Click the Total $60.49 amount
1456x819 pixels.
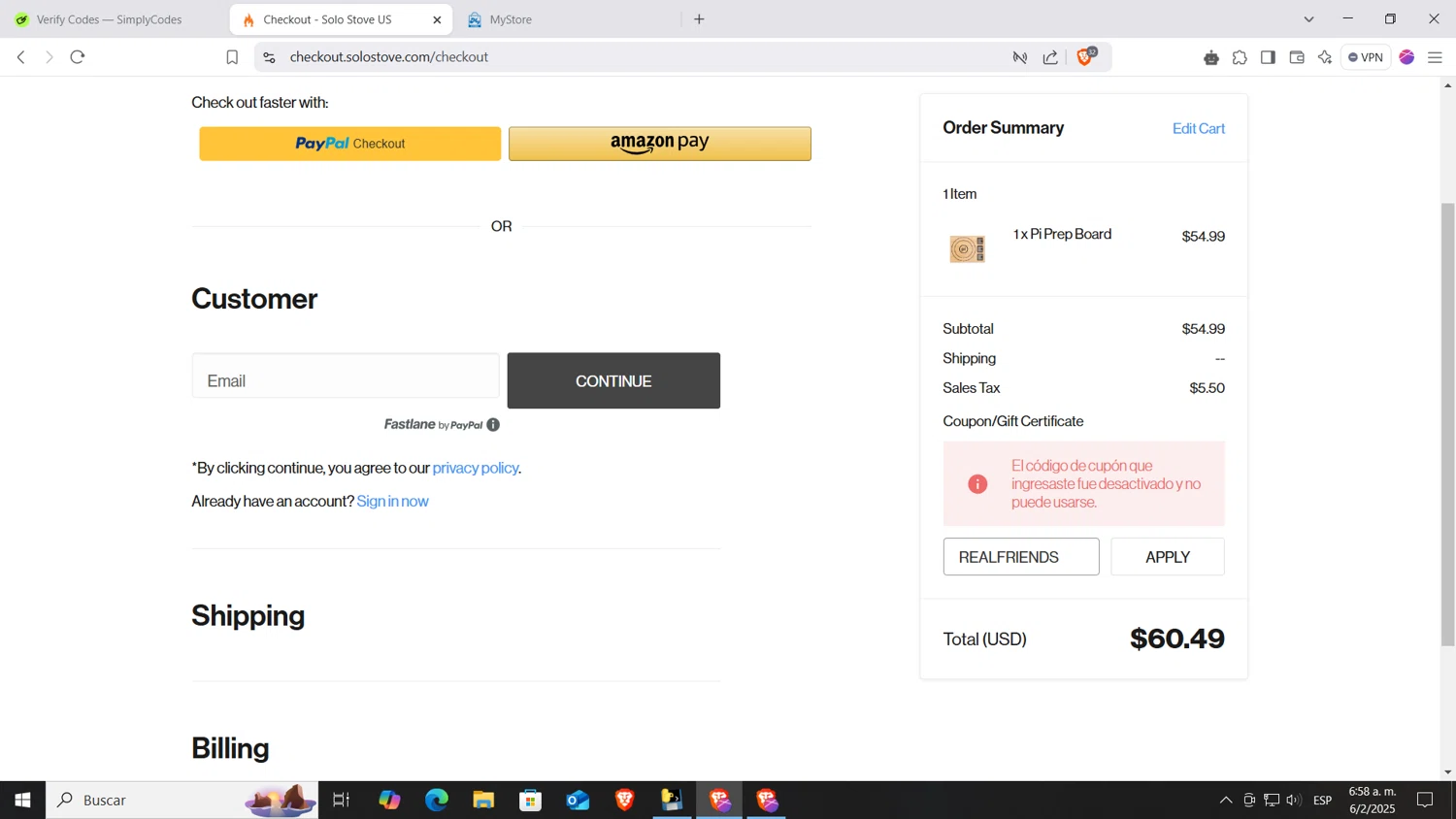(1177, 639)
